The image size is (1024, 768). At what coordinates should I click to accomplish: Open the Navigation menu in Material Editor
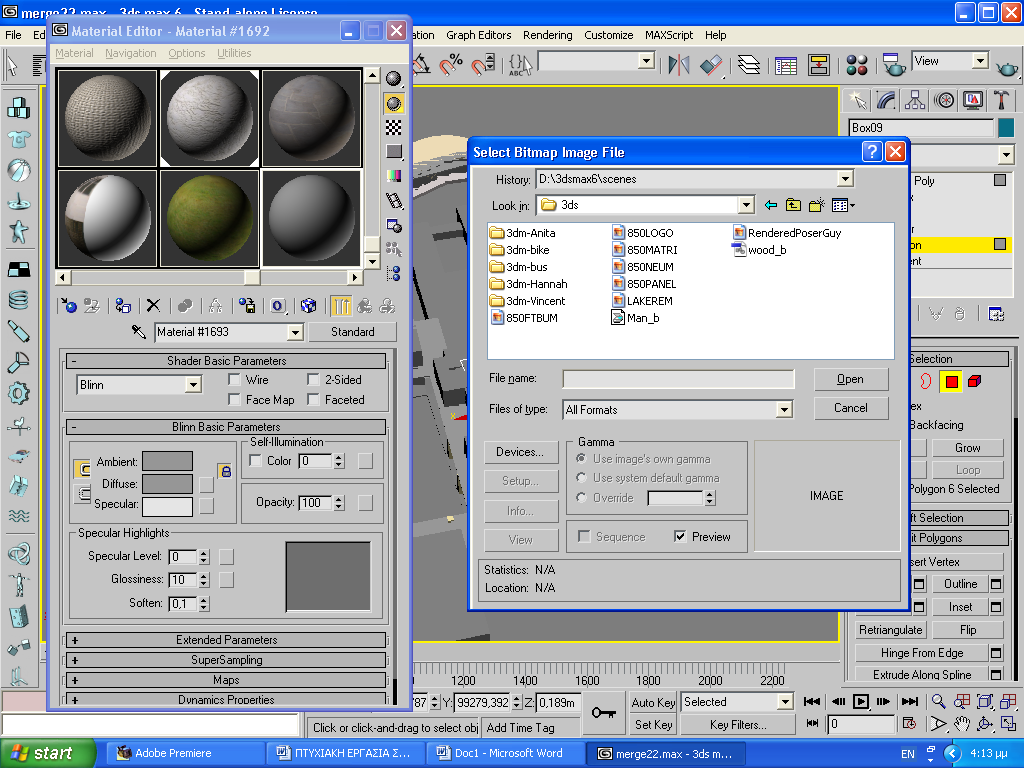(131, 53)
